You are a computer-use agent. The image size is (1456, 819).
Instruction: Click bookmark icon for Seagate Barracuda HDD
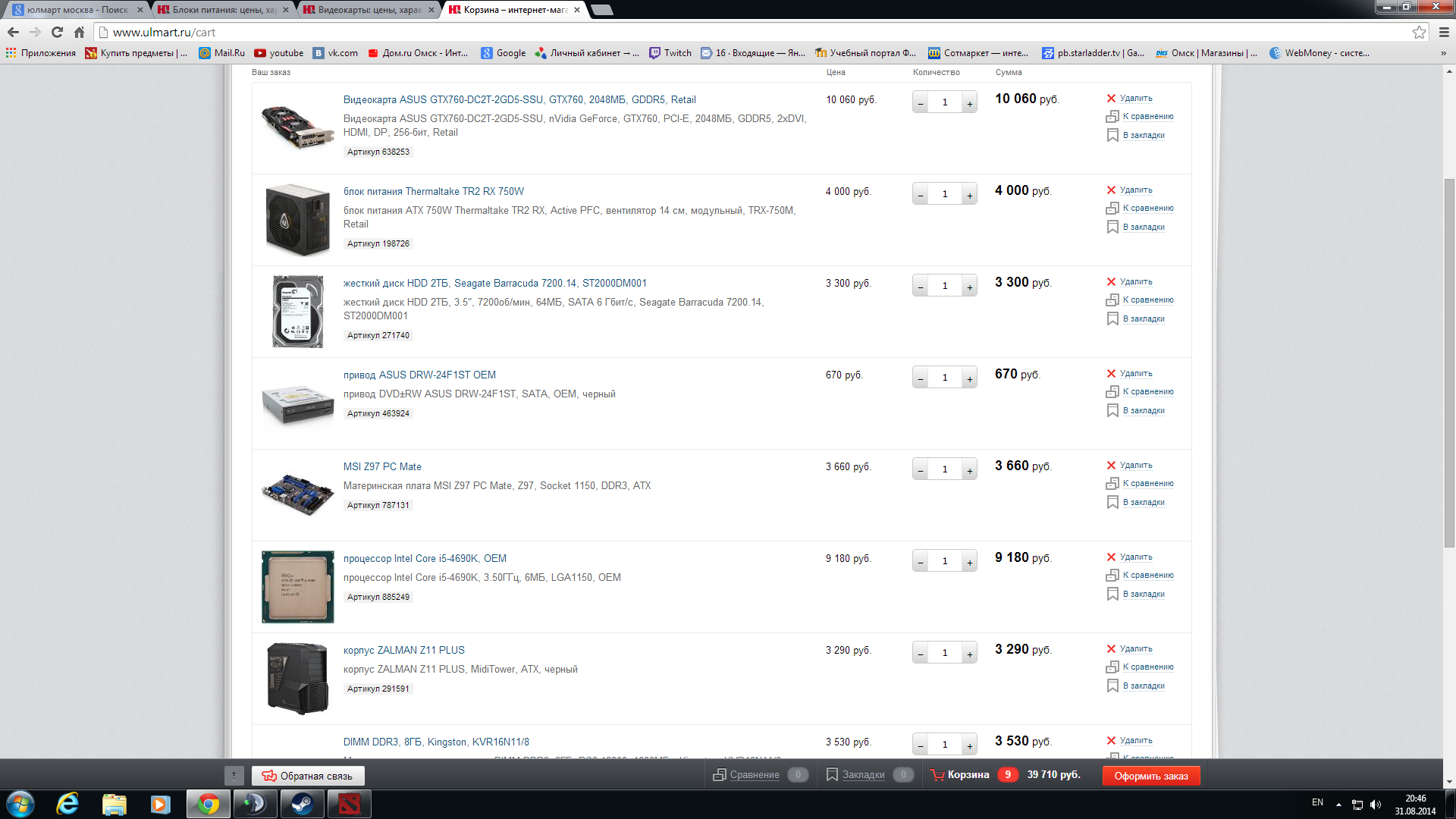1112,318
